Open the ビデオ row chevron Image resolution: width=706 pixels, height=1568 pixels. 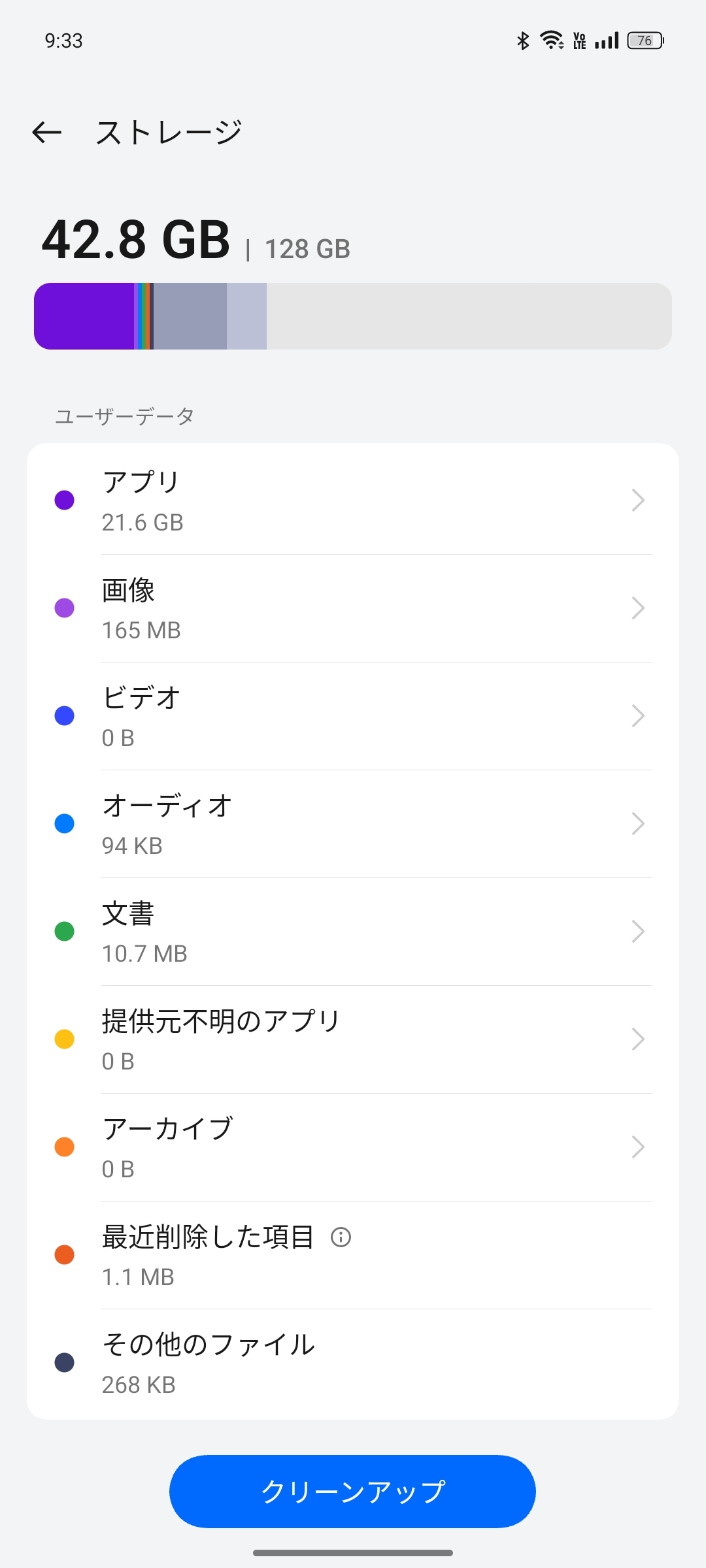tap(638, 716)
